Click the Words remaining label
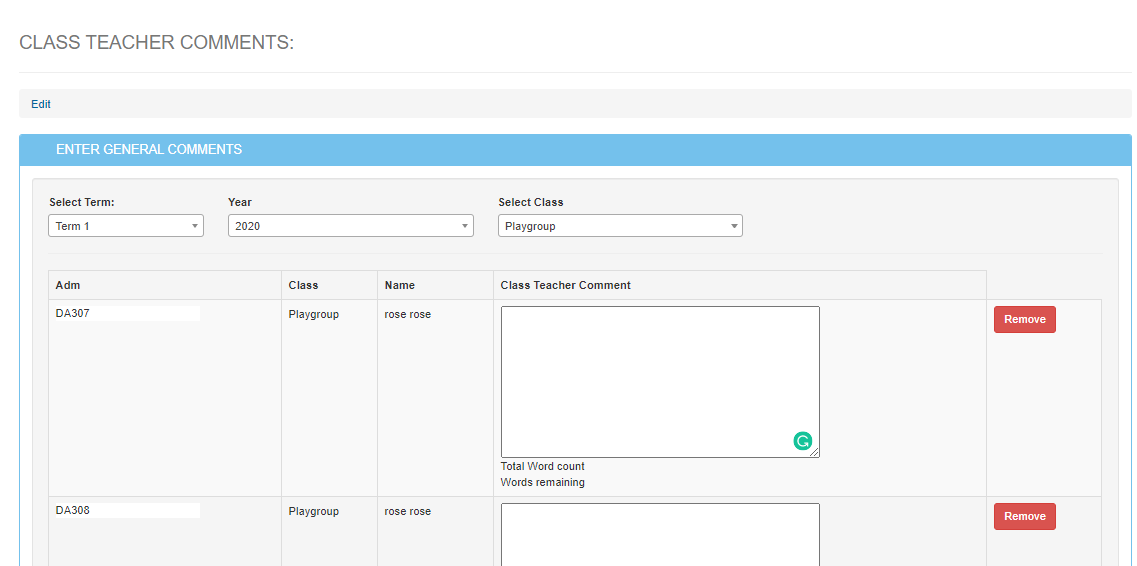Viewport: 1137px width, 566px height. [x=542, y=482]
